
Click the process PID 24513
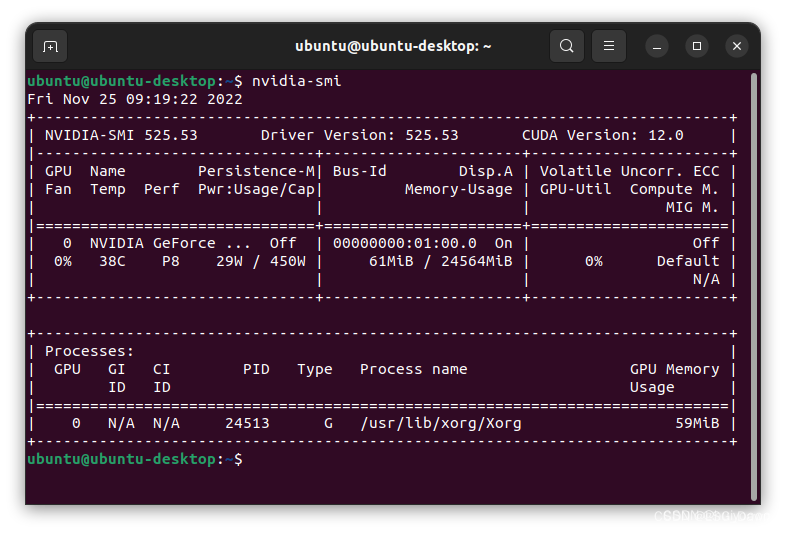[247, 424]
